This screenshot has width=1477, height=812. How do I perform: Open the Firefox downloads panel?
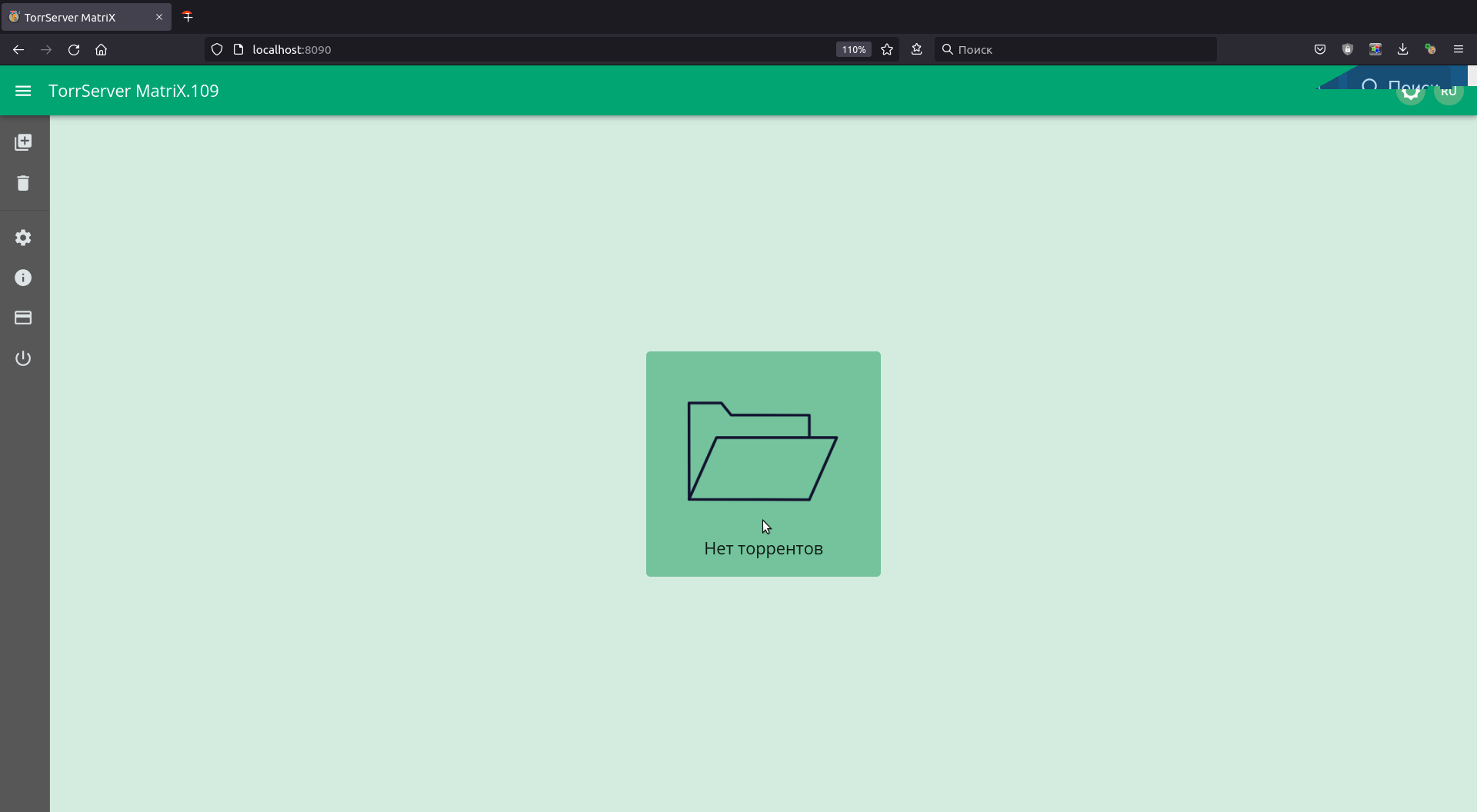(1403, 49)
